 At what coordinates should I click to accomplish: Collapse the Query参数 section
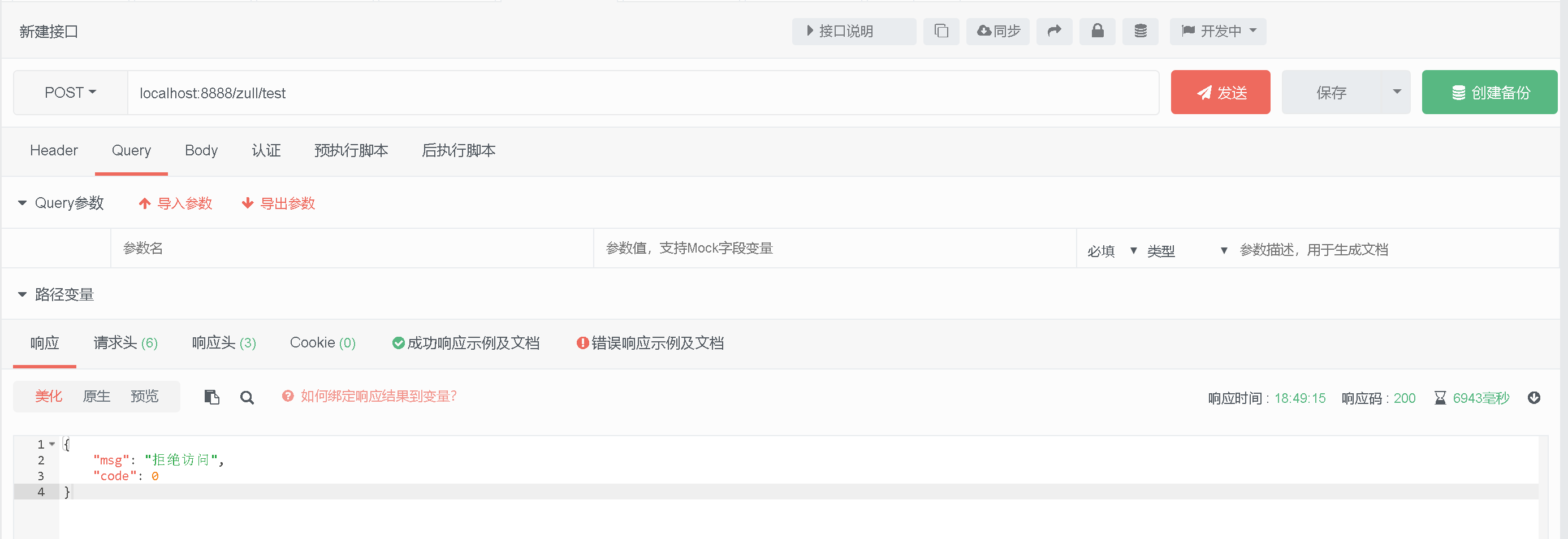pos(23,203)
